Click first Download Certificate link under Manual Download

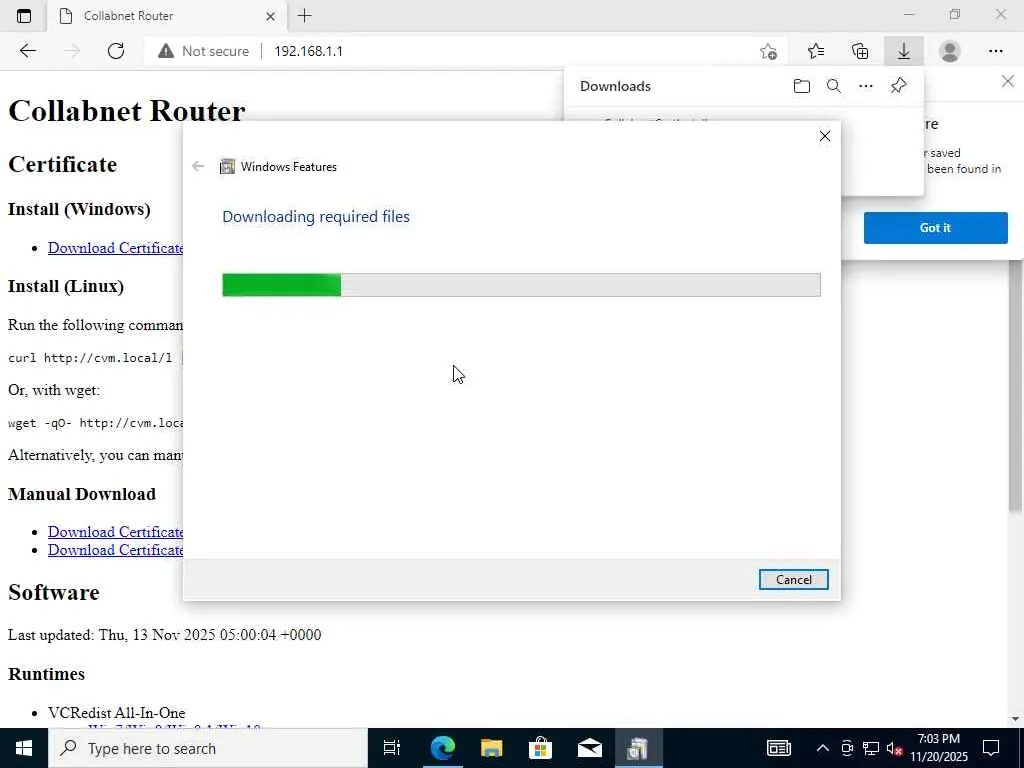click(116, 532)
